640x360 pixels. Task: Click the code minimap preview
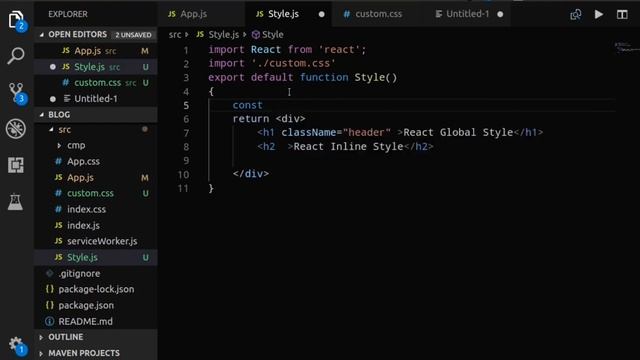click(x=626, y=47)
